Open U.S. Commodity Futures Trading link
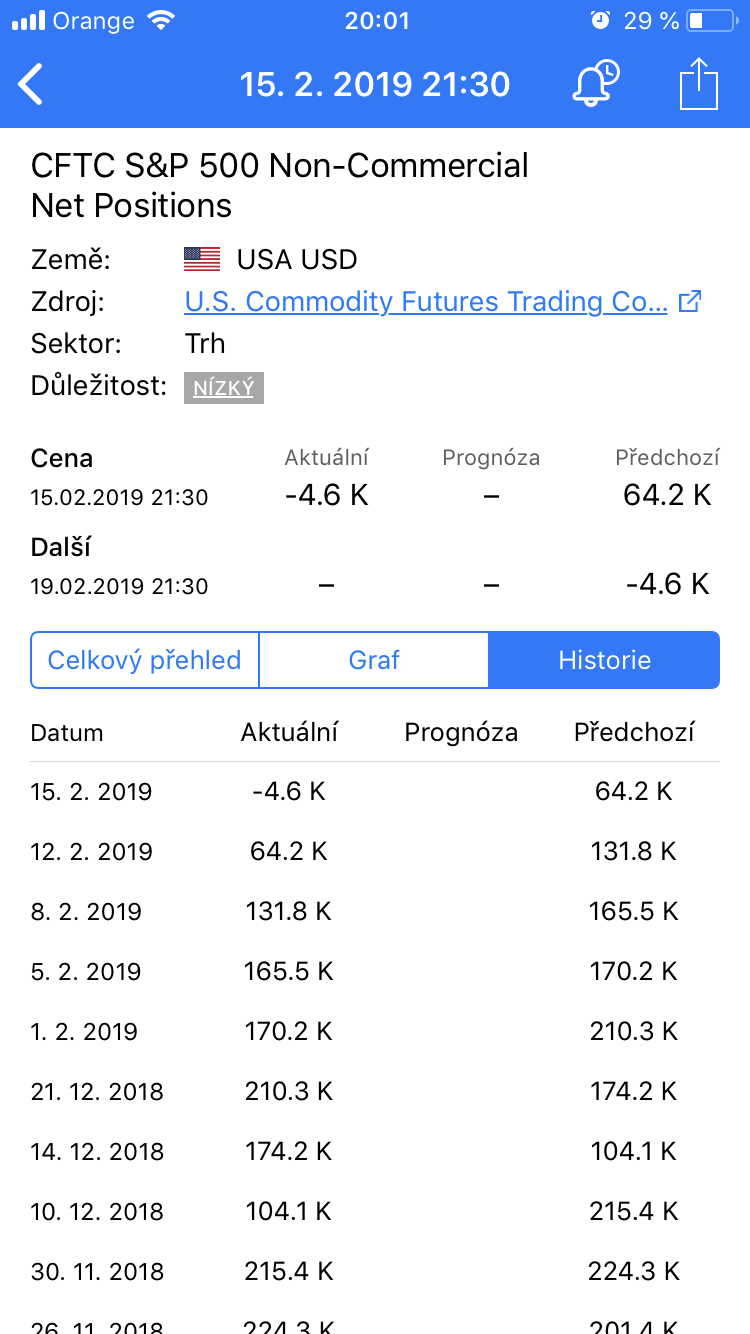 point(426,301)
